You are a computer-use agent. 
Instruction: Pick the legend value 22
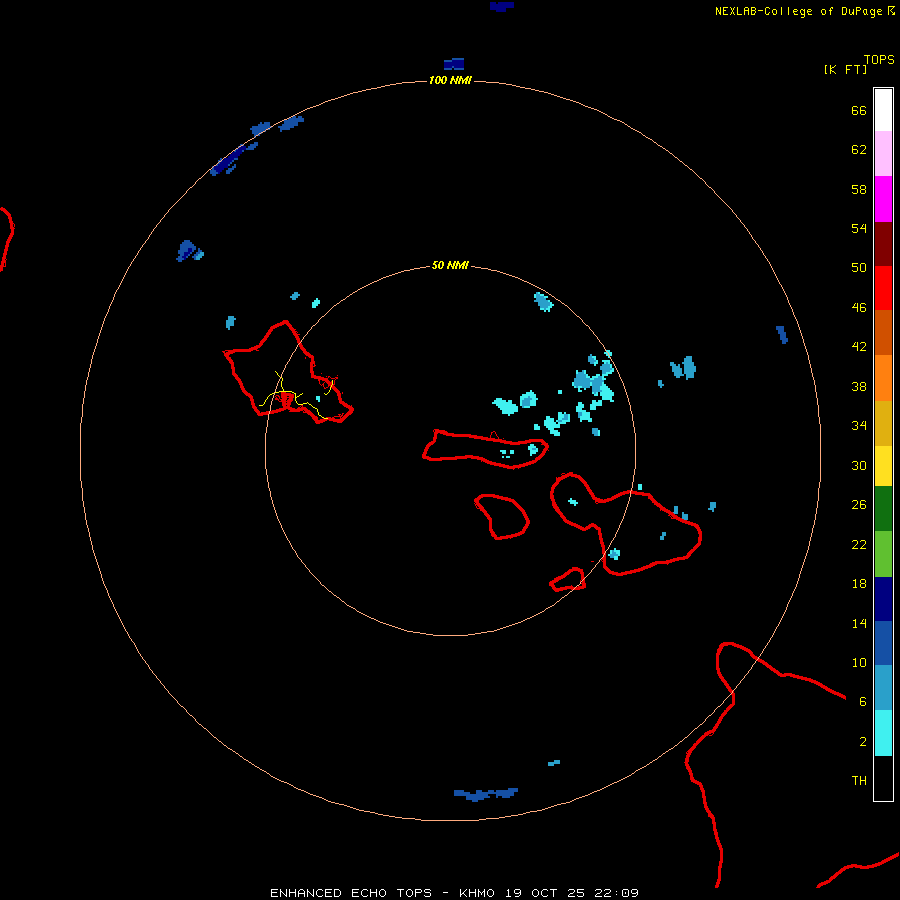pos(859,544)
